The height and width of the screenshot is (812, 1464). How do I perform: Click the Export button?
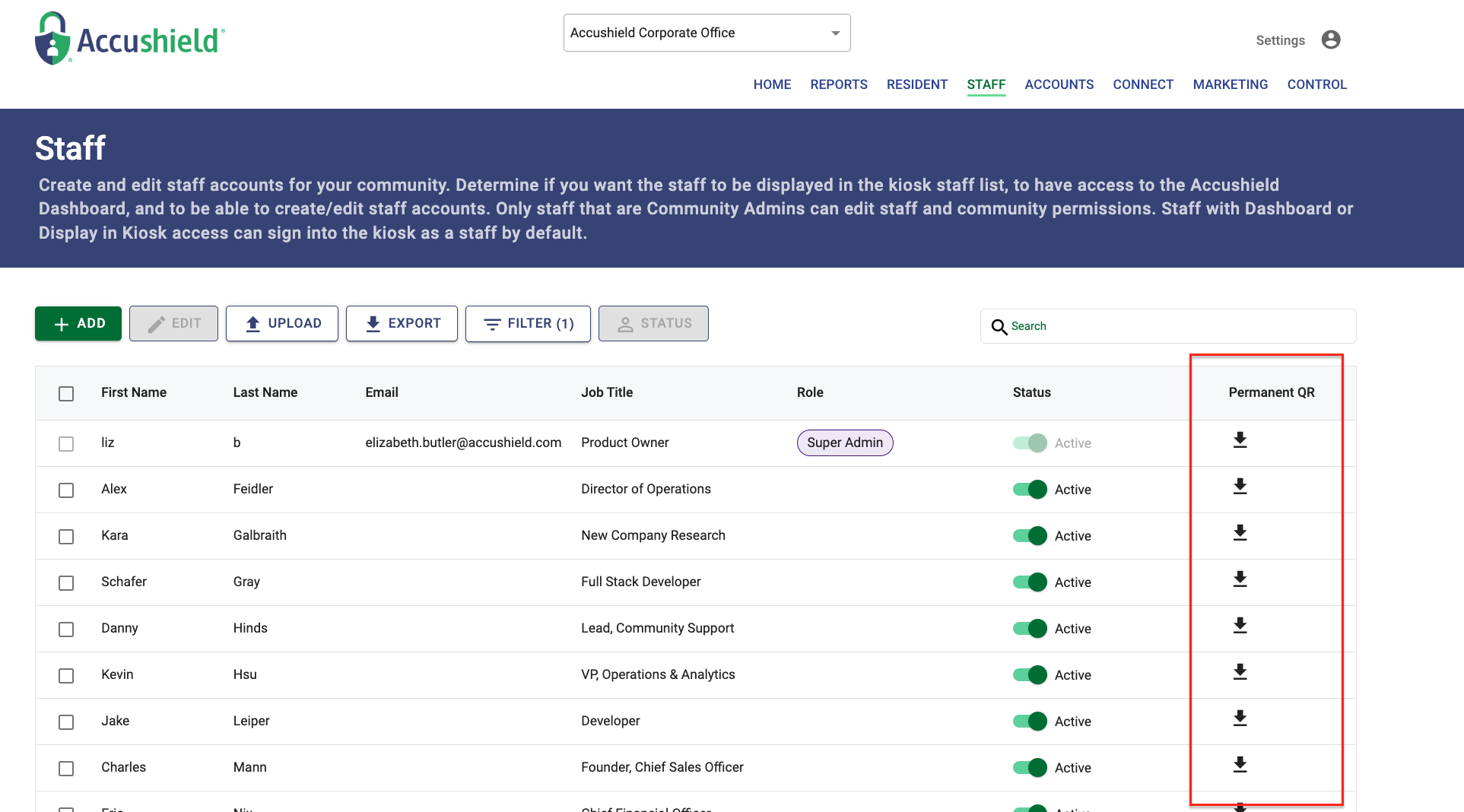pyautogui.click(x=402, y=324)
